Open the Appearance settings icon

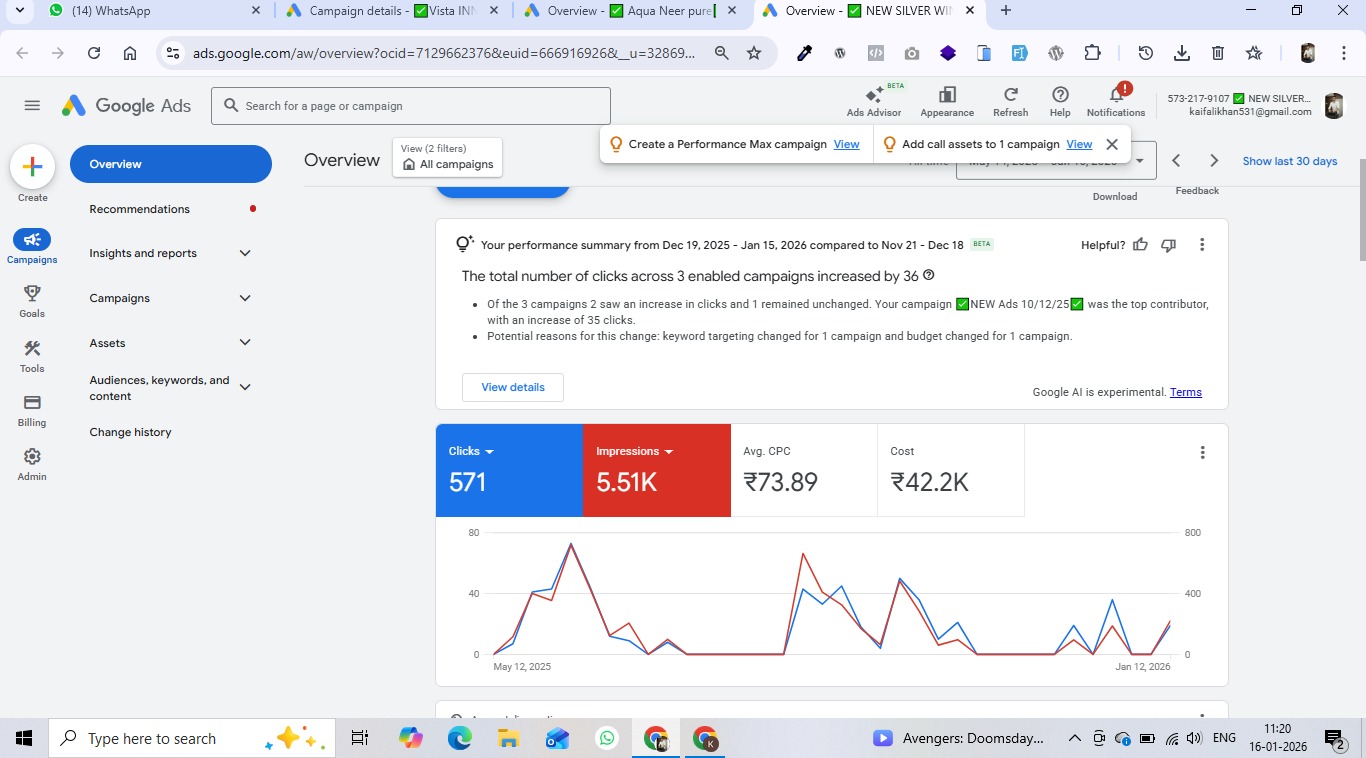coord(946,96)
